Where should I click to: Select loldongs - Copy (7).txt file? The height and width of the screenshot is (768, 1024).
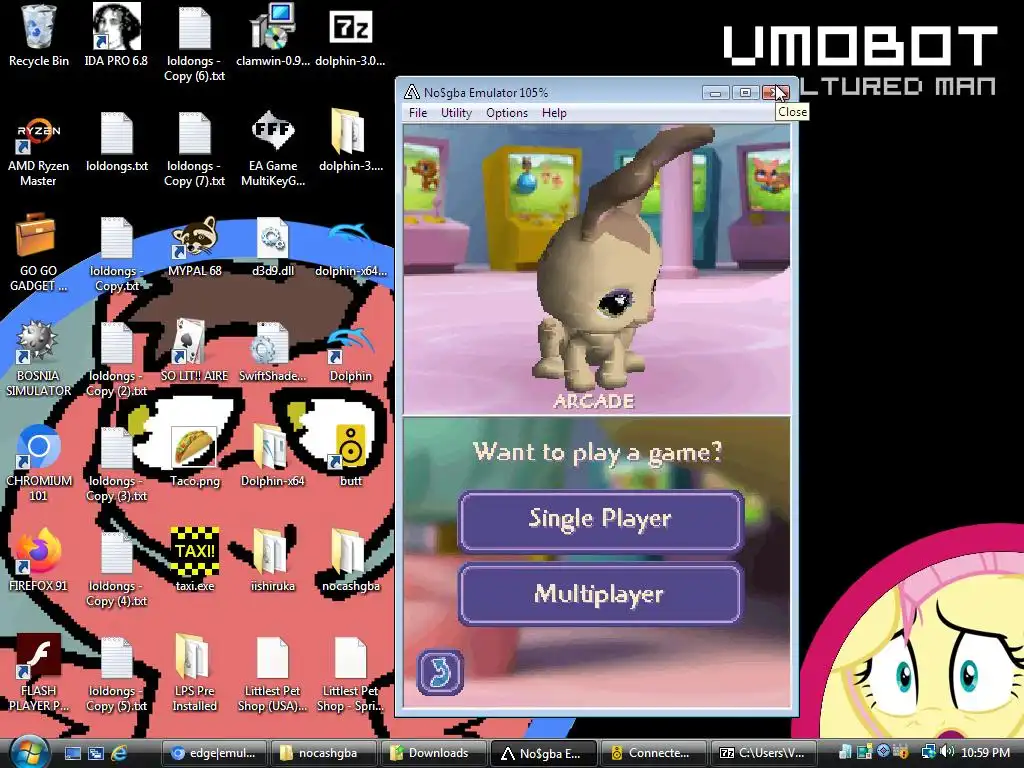[x=195, y=150]
